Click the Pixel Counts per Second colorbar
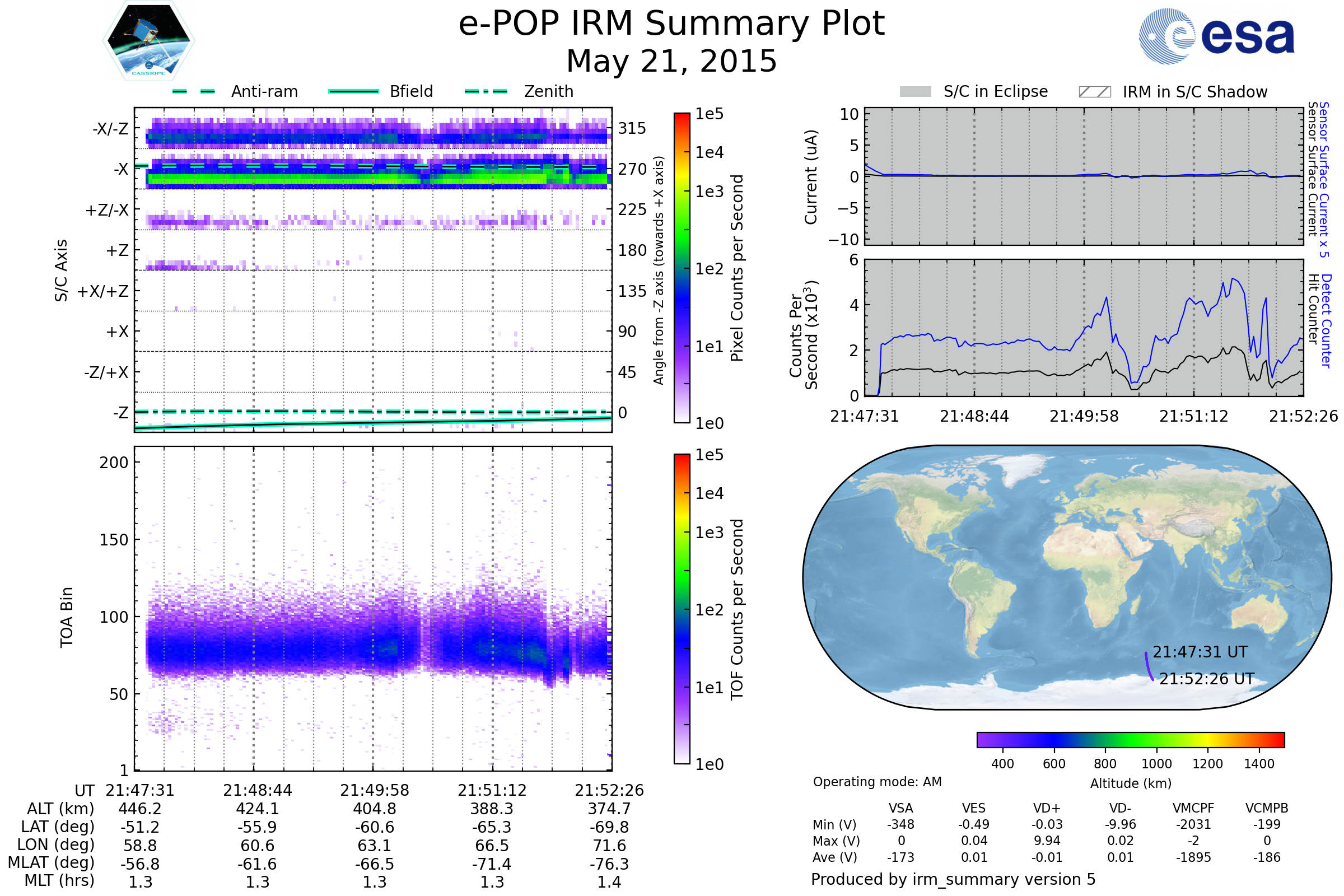 pos(682,268)
